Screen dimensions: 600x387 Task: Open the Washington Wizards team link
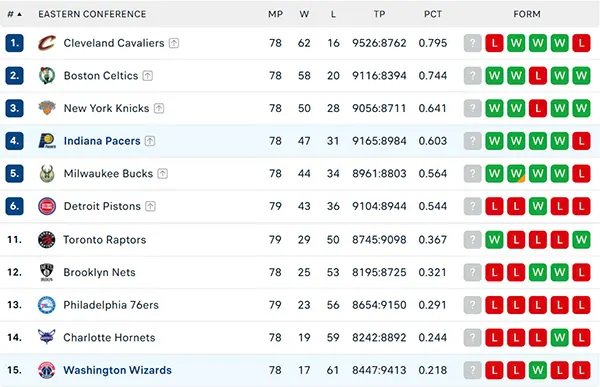(117, 370)
